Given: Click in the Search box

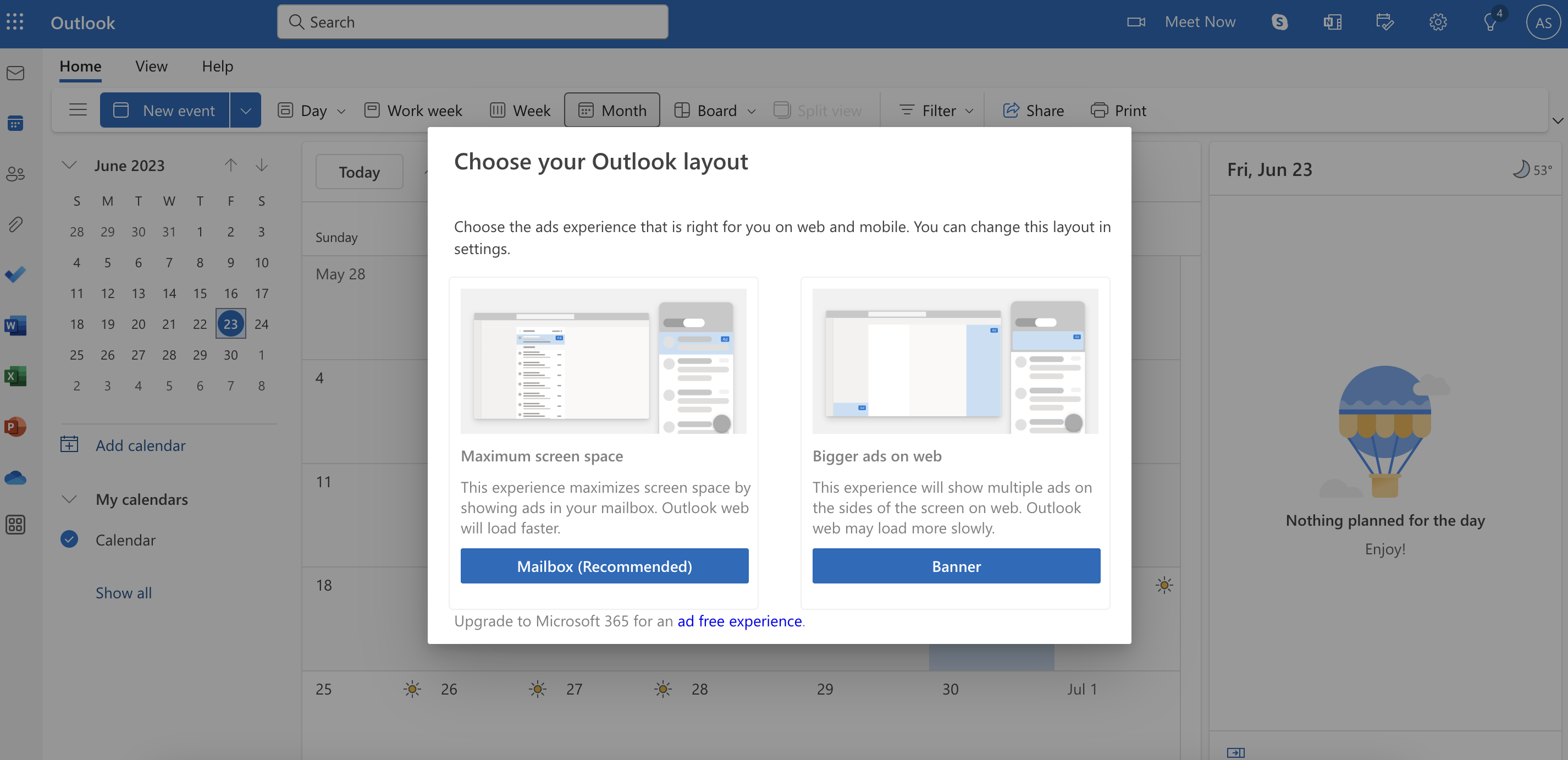Looking at the screenshot, I should (472, 22).
